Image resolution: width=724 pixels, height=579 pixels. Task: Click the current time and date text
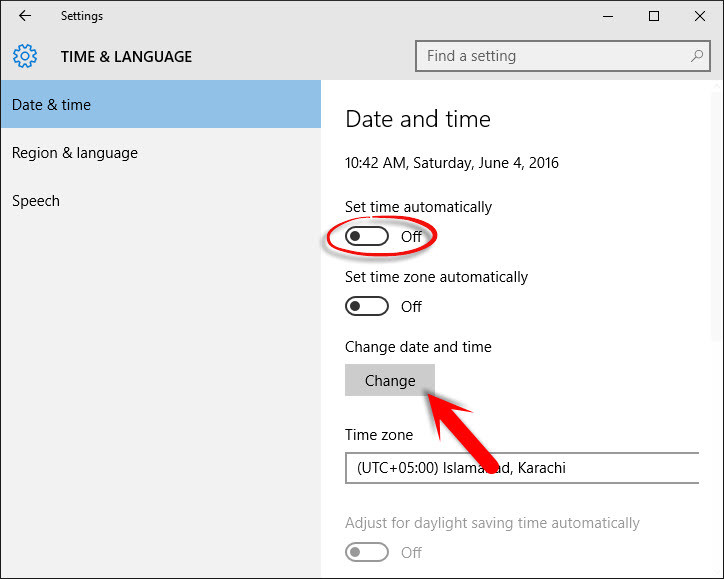pos(452,163)
